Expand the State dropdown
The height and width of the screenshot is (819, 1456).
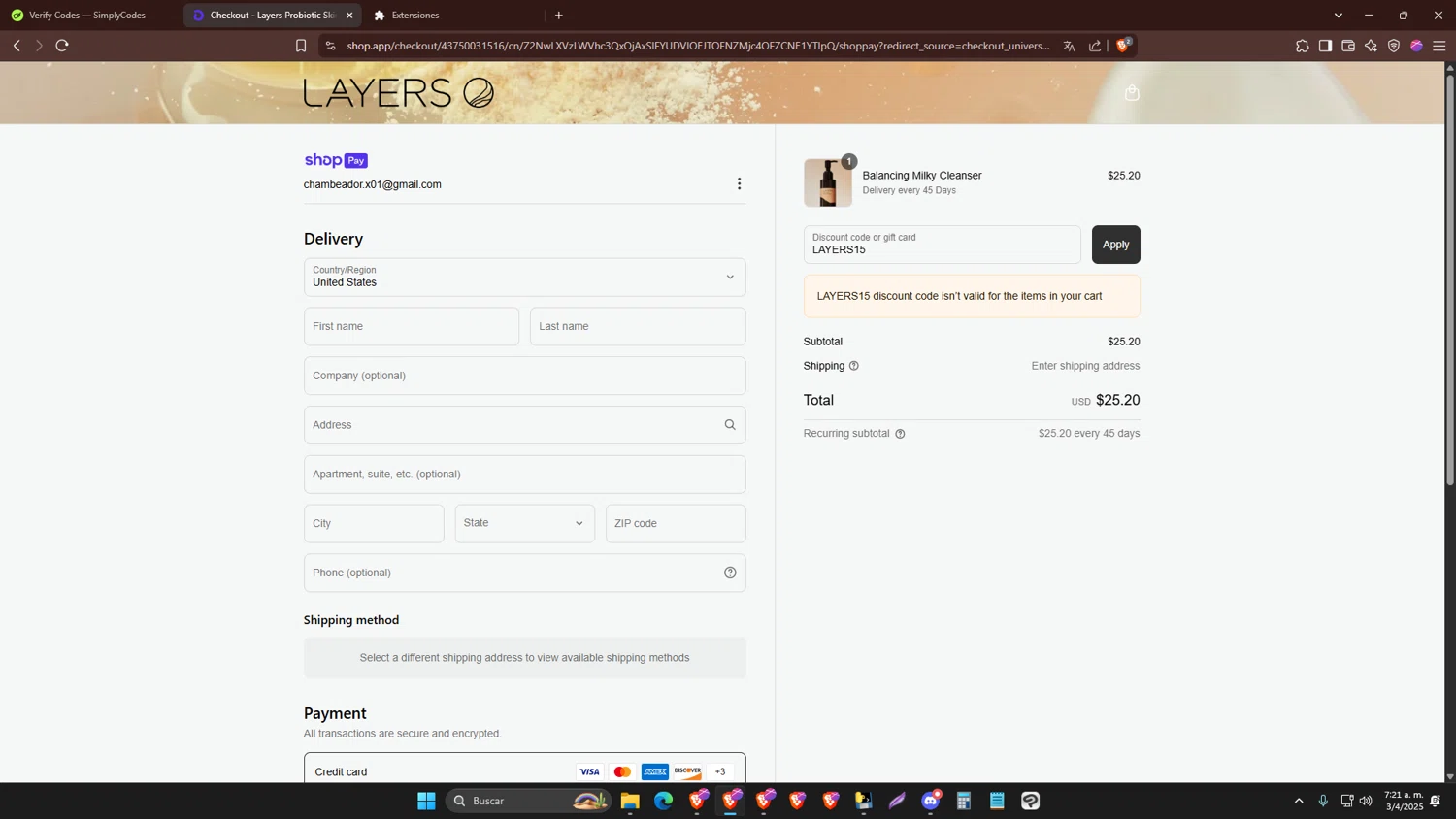(525, 524)
